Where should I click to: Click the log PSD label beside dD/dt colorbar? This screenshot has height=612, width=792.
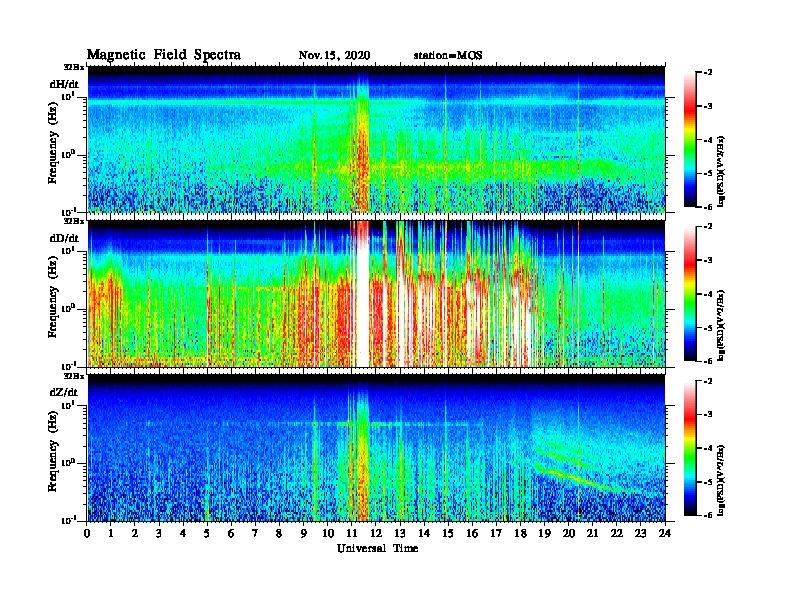tap(721, 326)
